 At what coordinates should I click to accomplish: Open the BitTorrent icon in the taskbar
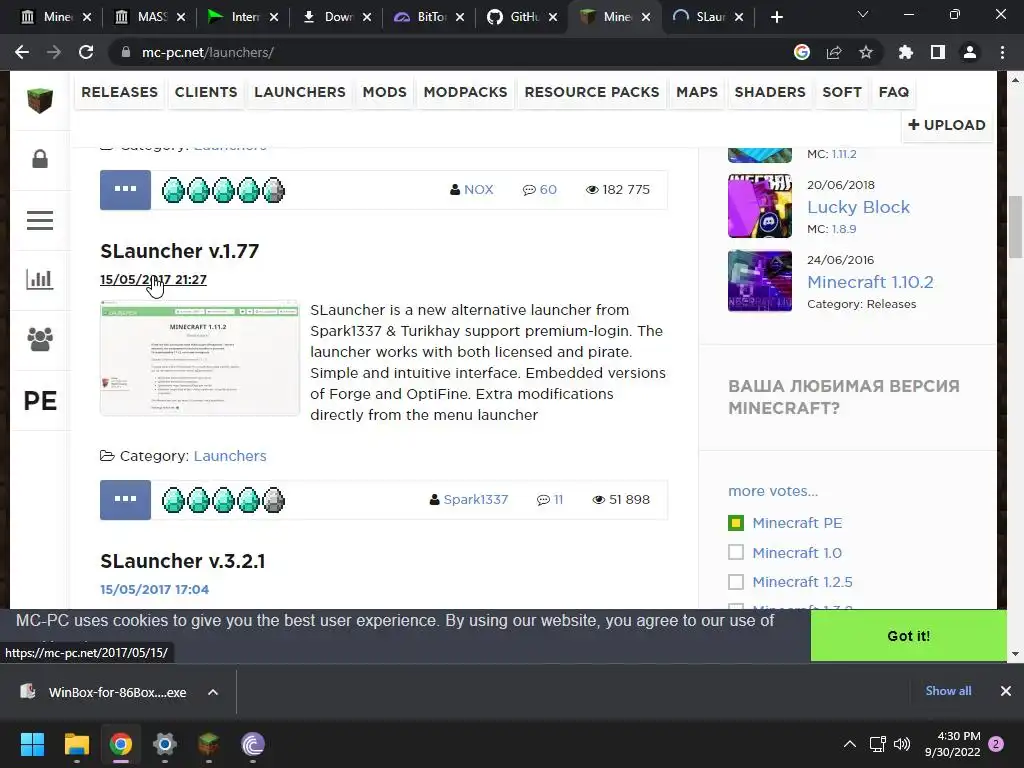point(253,744)
